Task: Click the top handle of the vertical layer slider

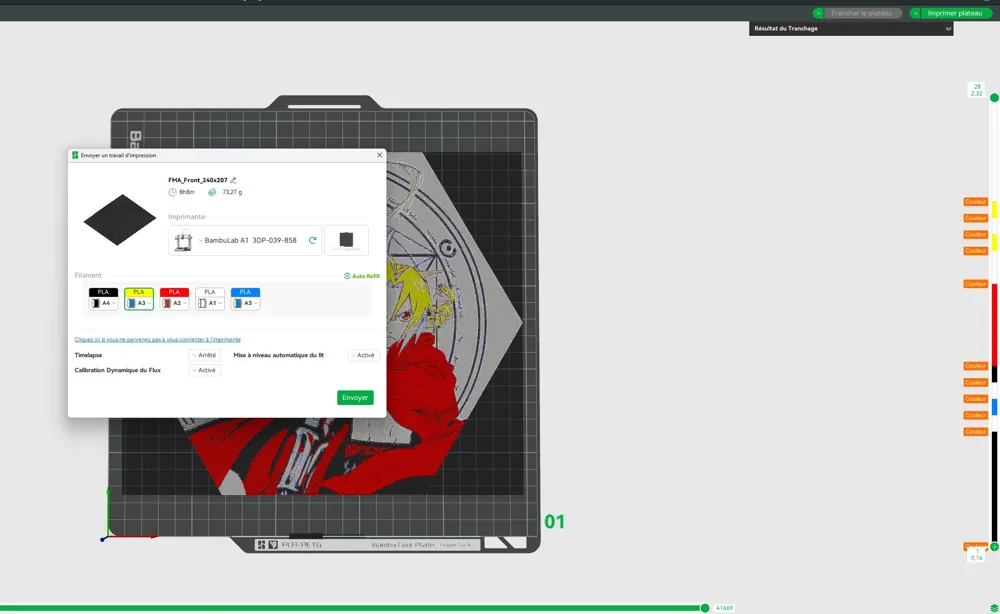Action: tap(994, 97)
